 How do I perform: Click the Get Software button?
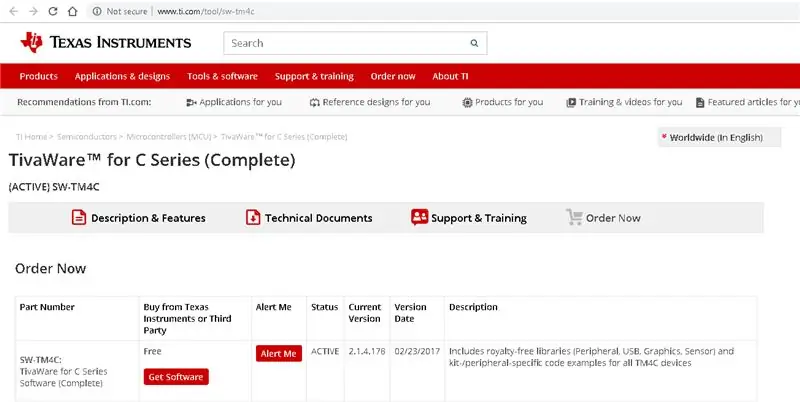click(176, 377)
